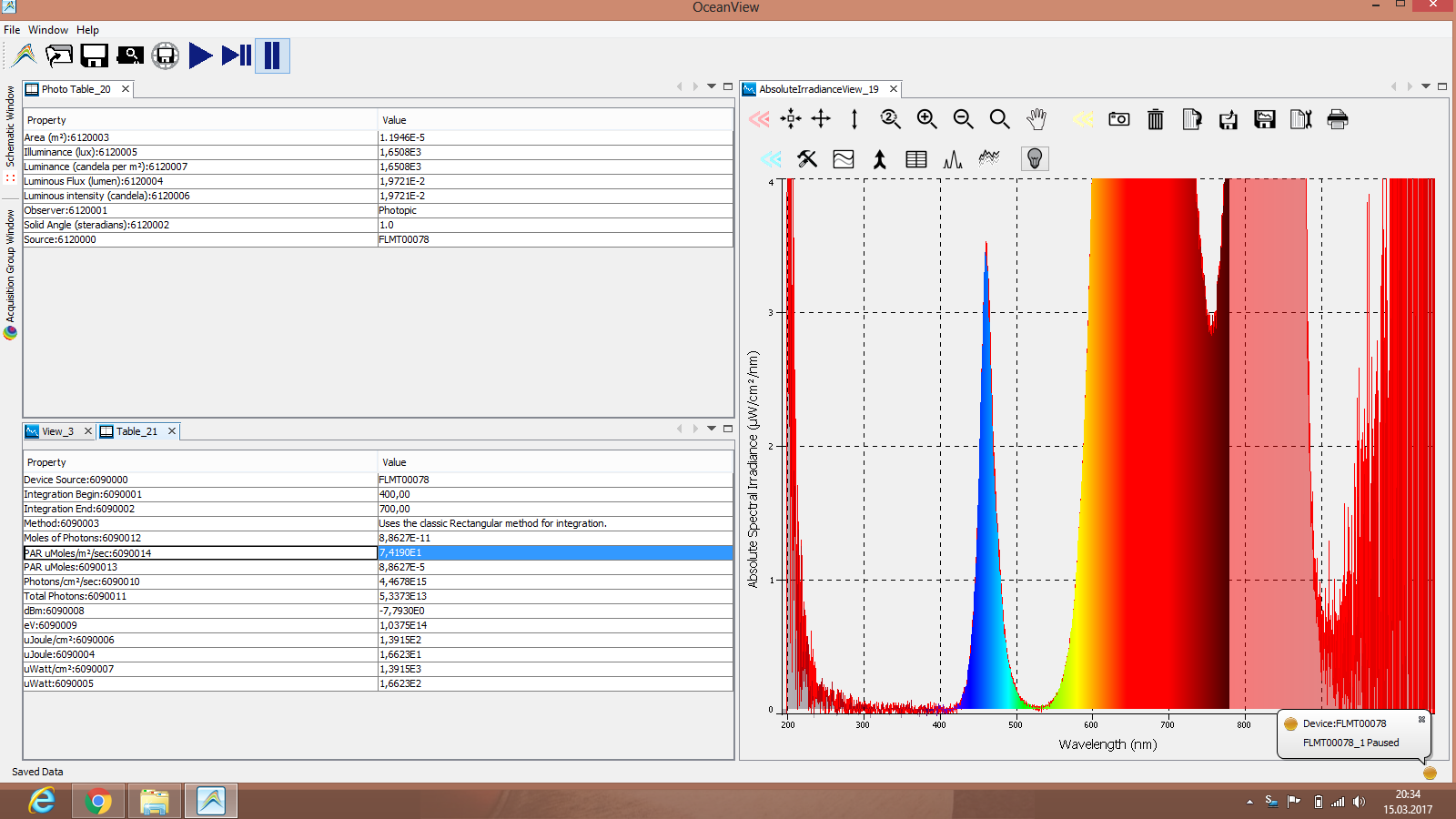Click the zoom in magnifier icon
The width and height of the screenshot is (1456, 819).
(x=926, y=119)
